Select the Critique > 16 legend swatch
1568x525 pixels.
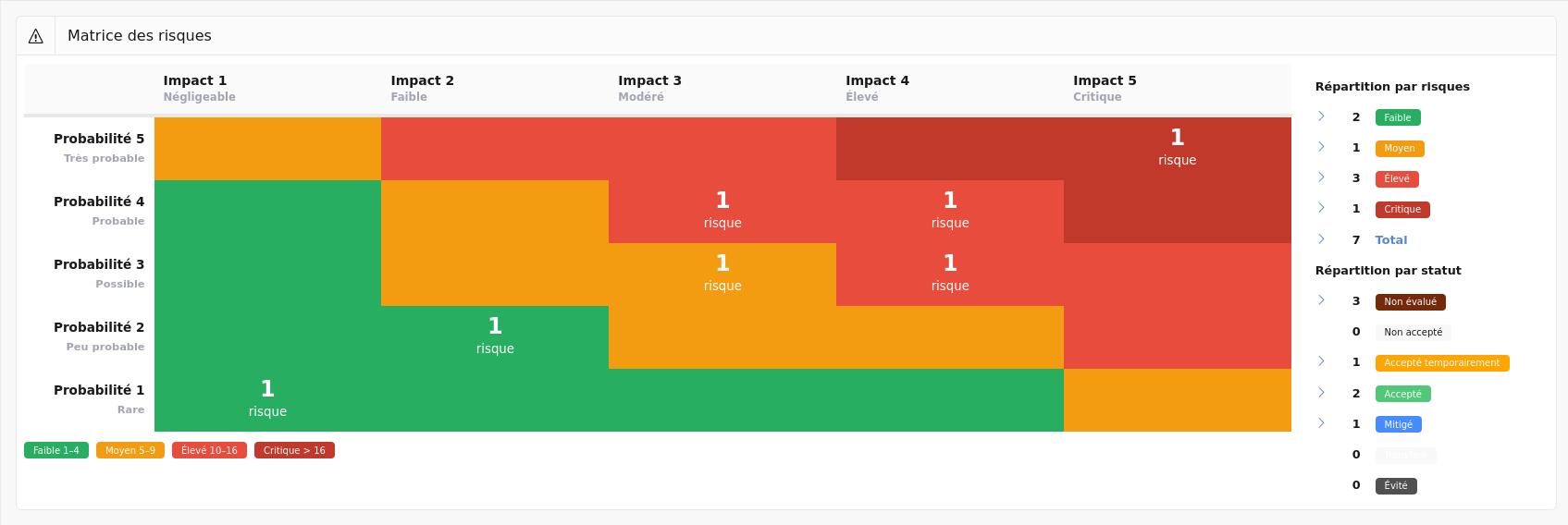294,450
